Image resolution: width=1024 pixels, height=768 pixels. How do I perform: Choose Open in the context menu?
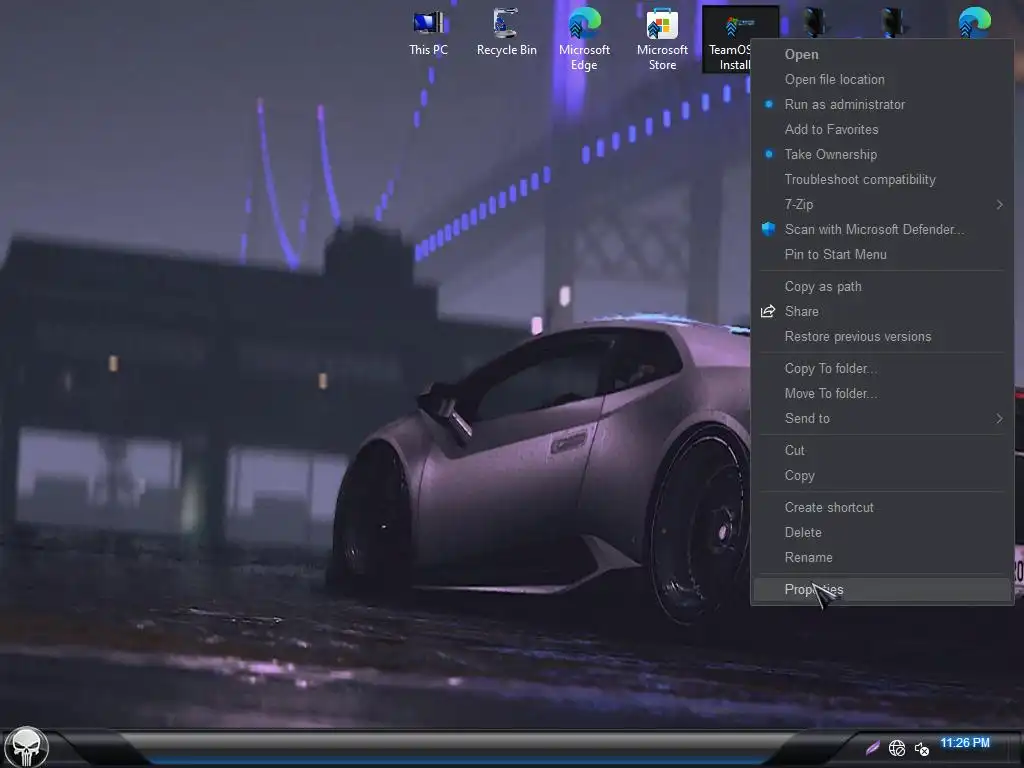click(882, 54)
